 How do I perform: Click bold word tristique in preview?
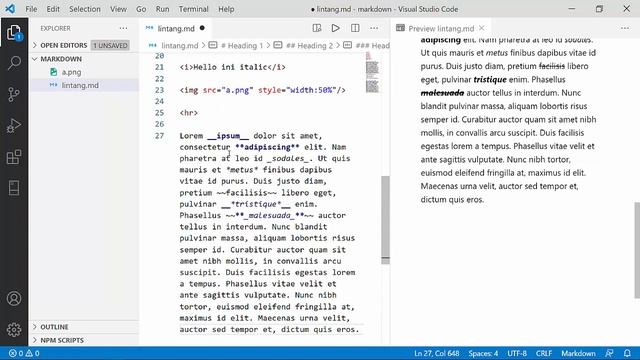click(490, 79)
